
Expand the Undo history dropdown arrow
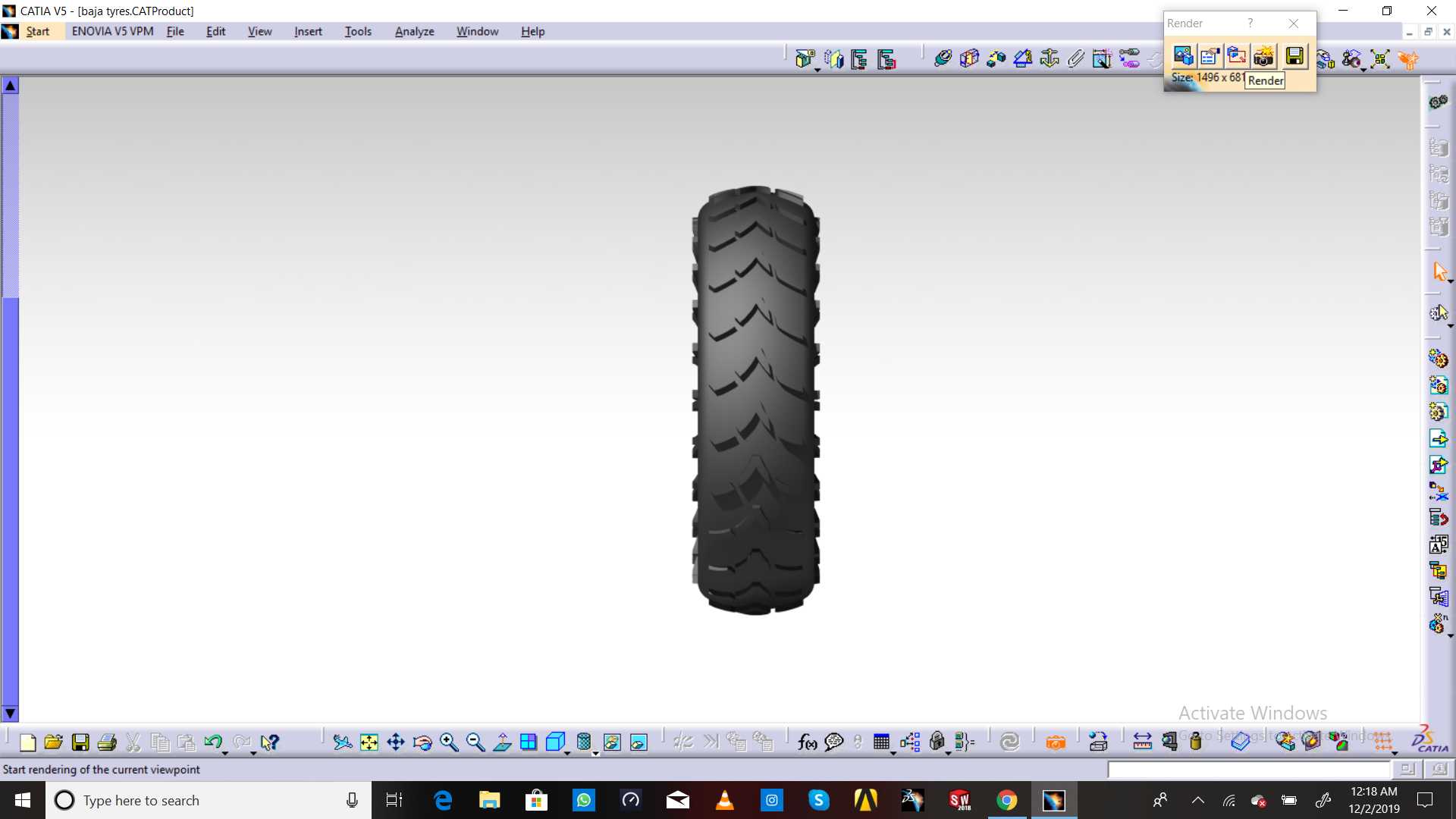point(225,753)
